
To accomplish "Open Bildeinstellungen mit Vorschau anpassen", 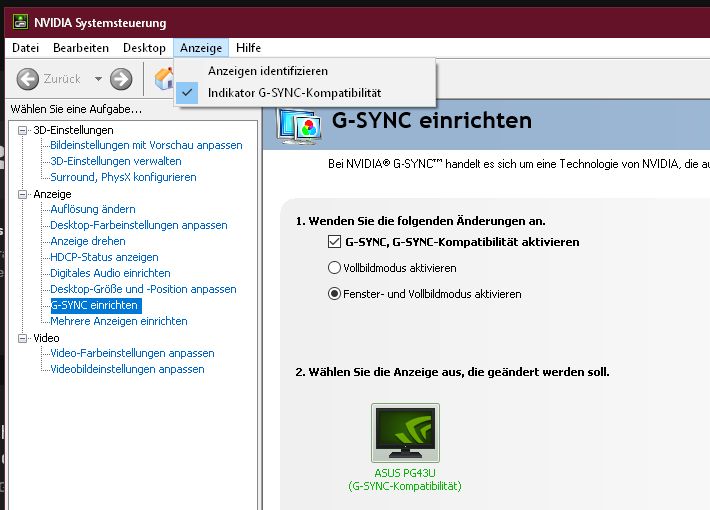I will 146,145.
